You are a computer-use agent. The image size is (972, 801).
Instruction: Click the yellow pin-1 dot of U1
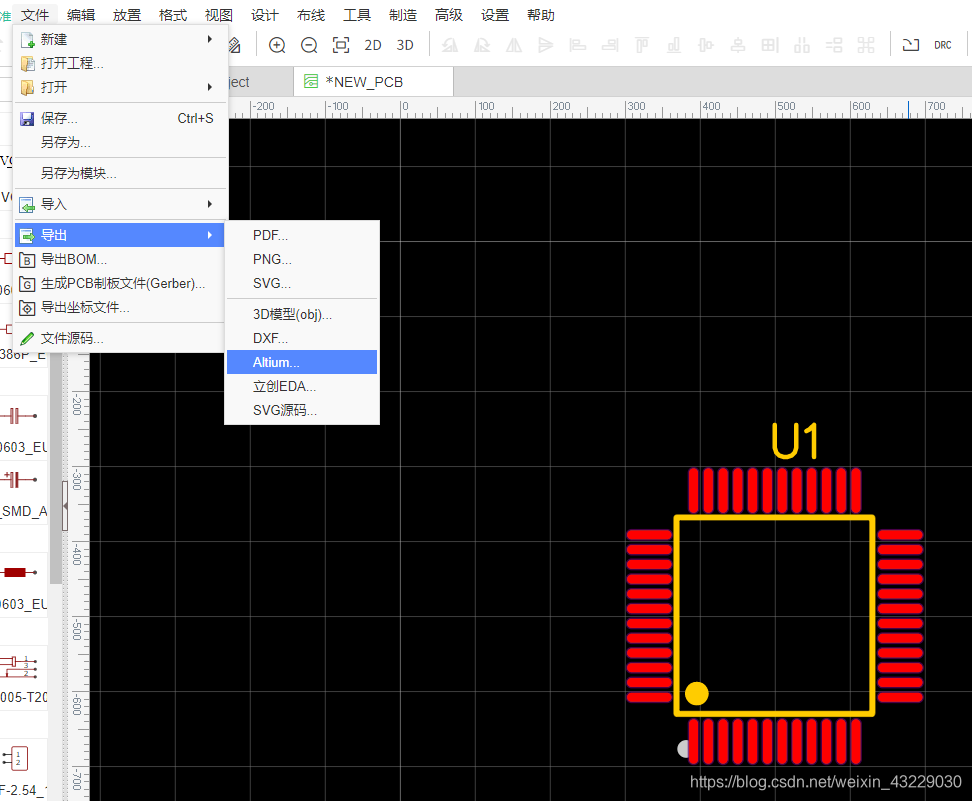tap(697, 694)
